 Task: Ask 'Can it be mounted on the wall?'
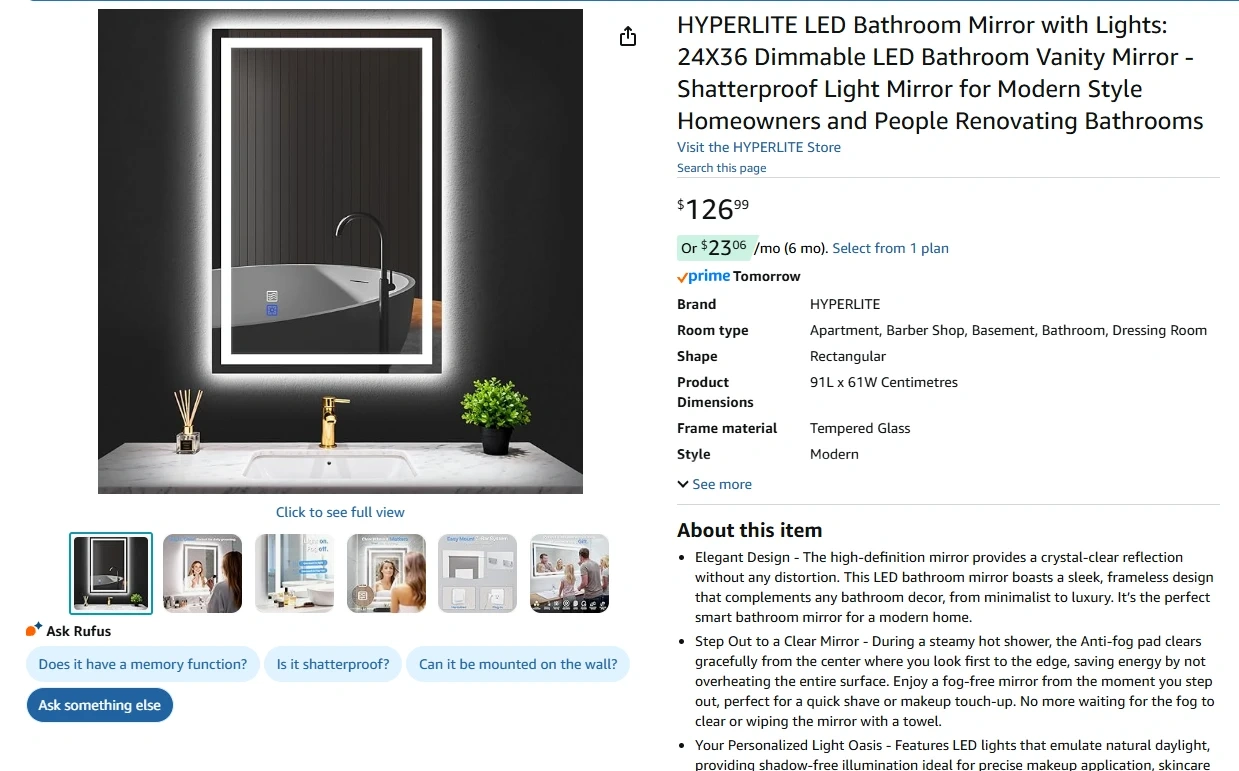518,664
